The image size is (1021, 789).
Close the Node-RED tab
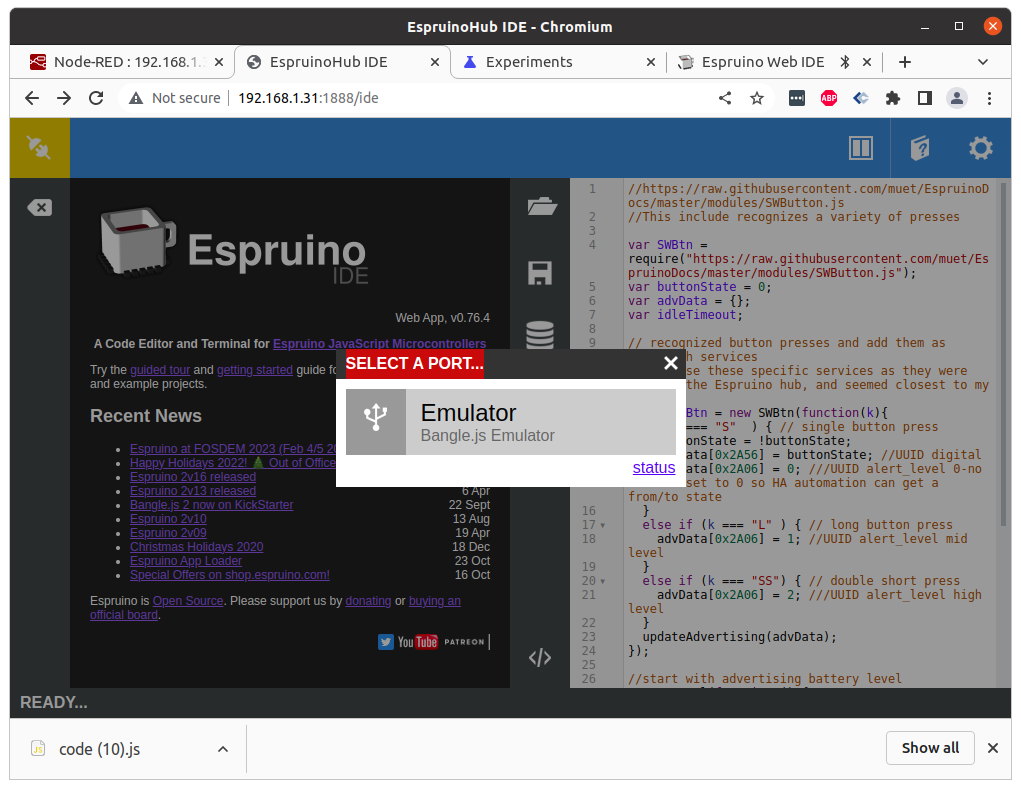pos(219,62)
